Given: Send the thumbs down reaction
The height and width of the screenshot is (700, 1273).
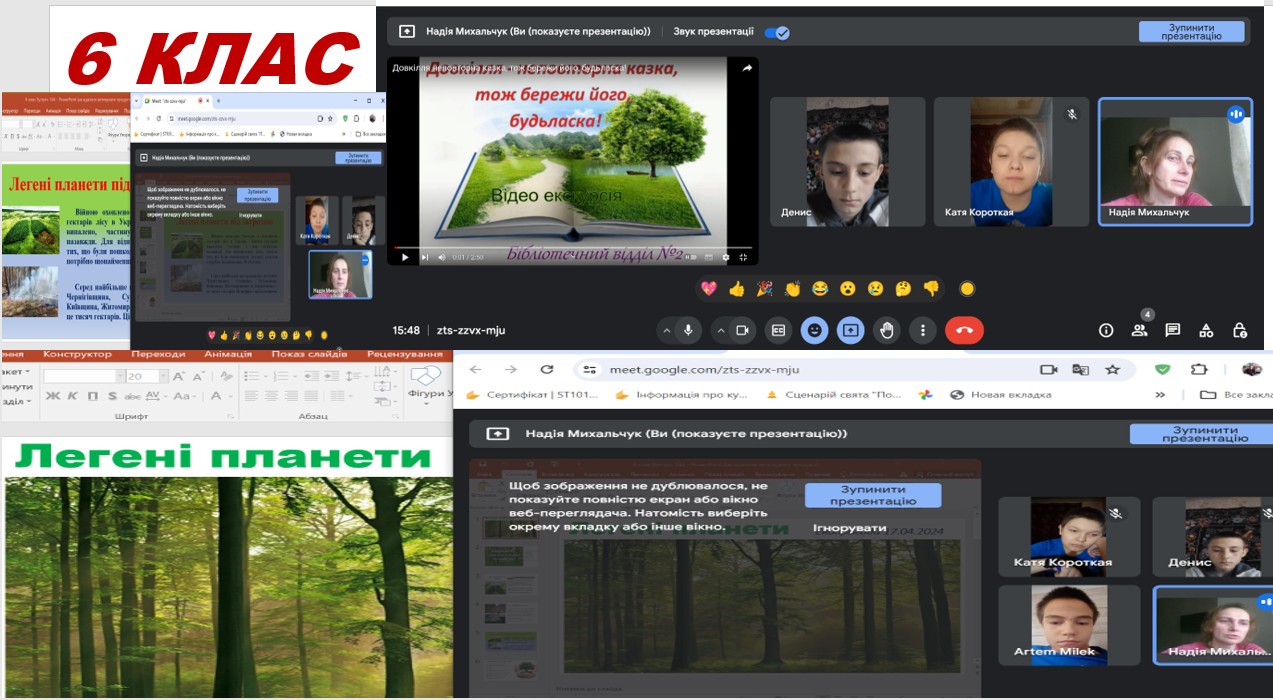Looking at the screenshot, I should tap(931, 289).
